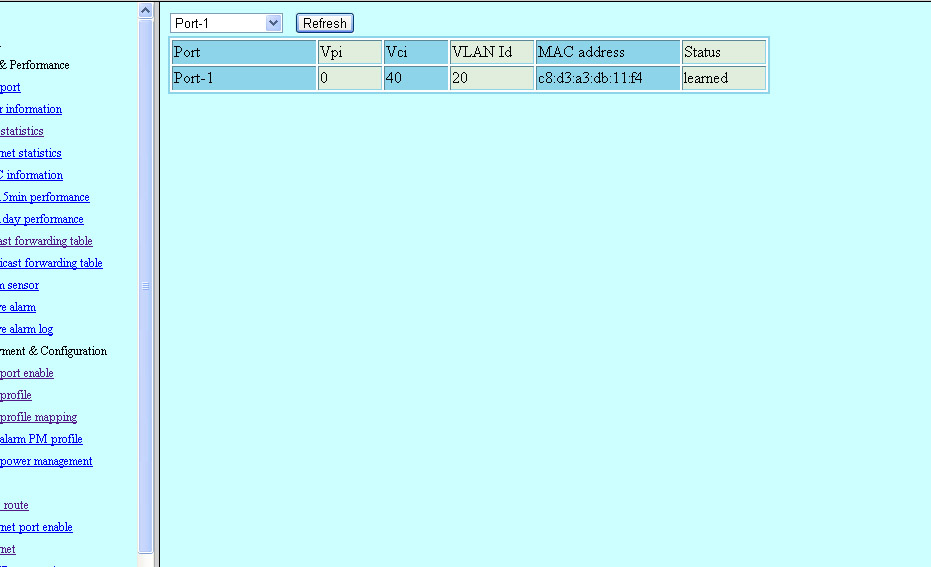Open the alarm PM profile link
The image size is (931, 567).
click(41, 439)
